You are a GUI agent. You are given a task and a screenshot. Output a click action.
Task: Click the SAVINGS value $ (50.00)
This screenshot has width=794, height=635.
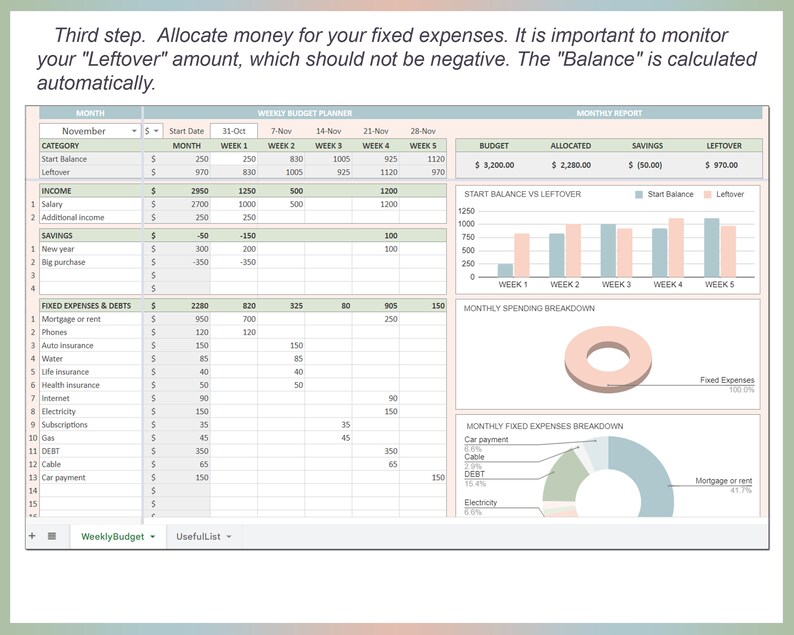tap(645, 165)
